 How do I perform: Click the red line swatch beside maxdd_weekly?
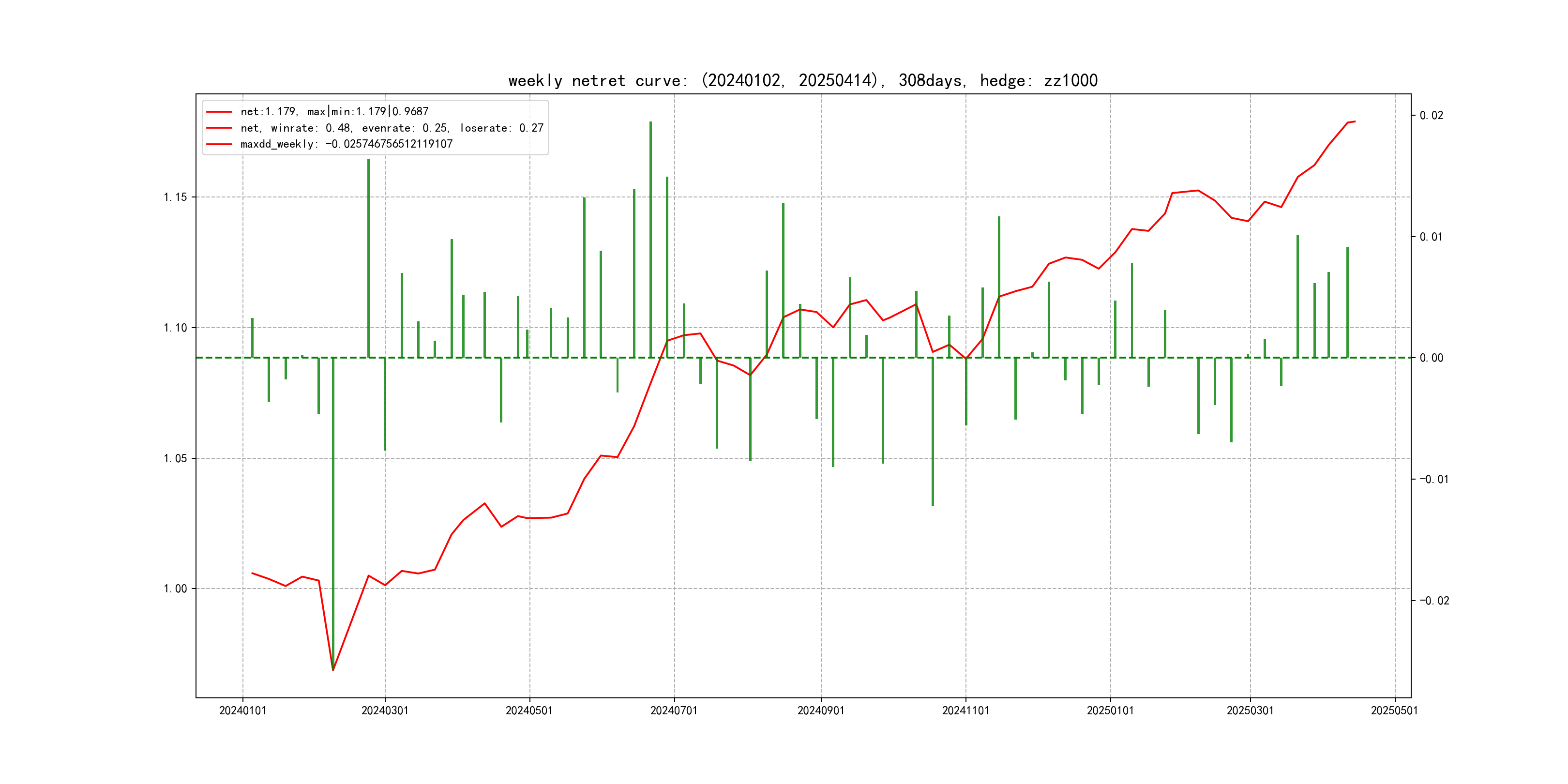point(219,144)
